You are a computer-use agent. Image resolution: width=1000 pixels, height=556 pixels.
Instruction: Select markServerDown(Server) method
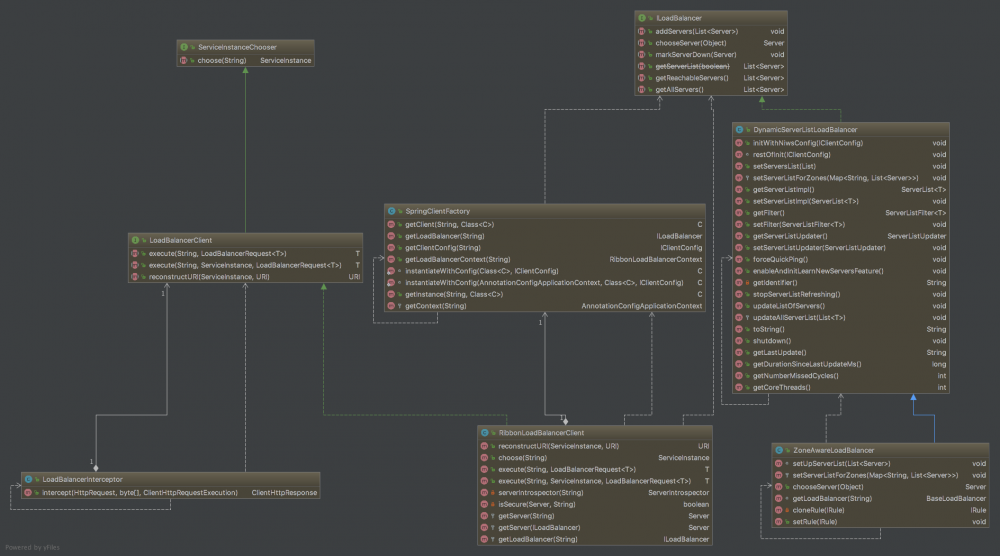tap(710, 54)
